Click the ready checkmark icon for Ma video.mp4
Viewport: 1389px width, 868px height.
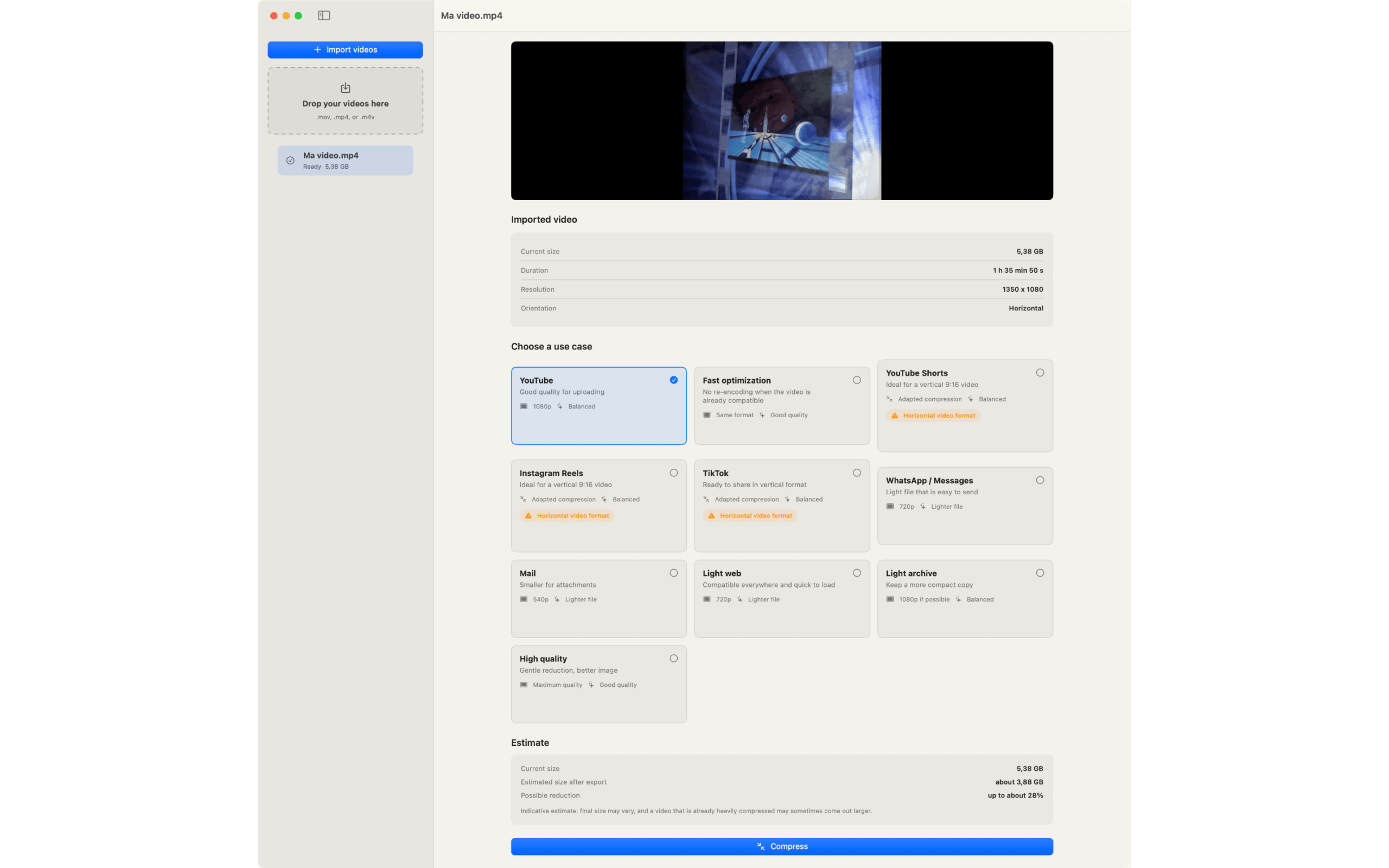coord(290,160)
